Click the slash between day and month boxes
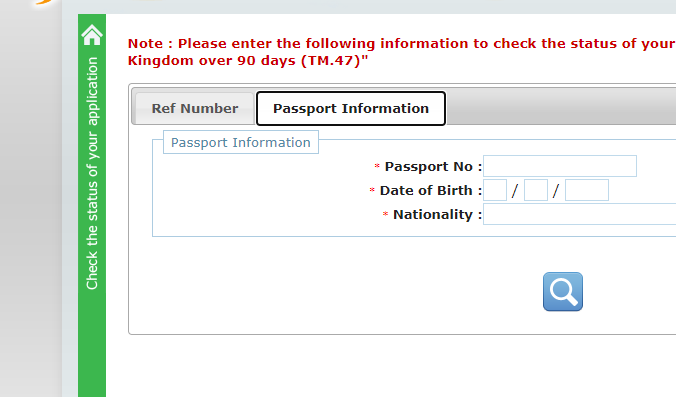The width and height of the screenshot is (676, 397). 515,191
